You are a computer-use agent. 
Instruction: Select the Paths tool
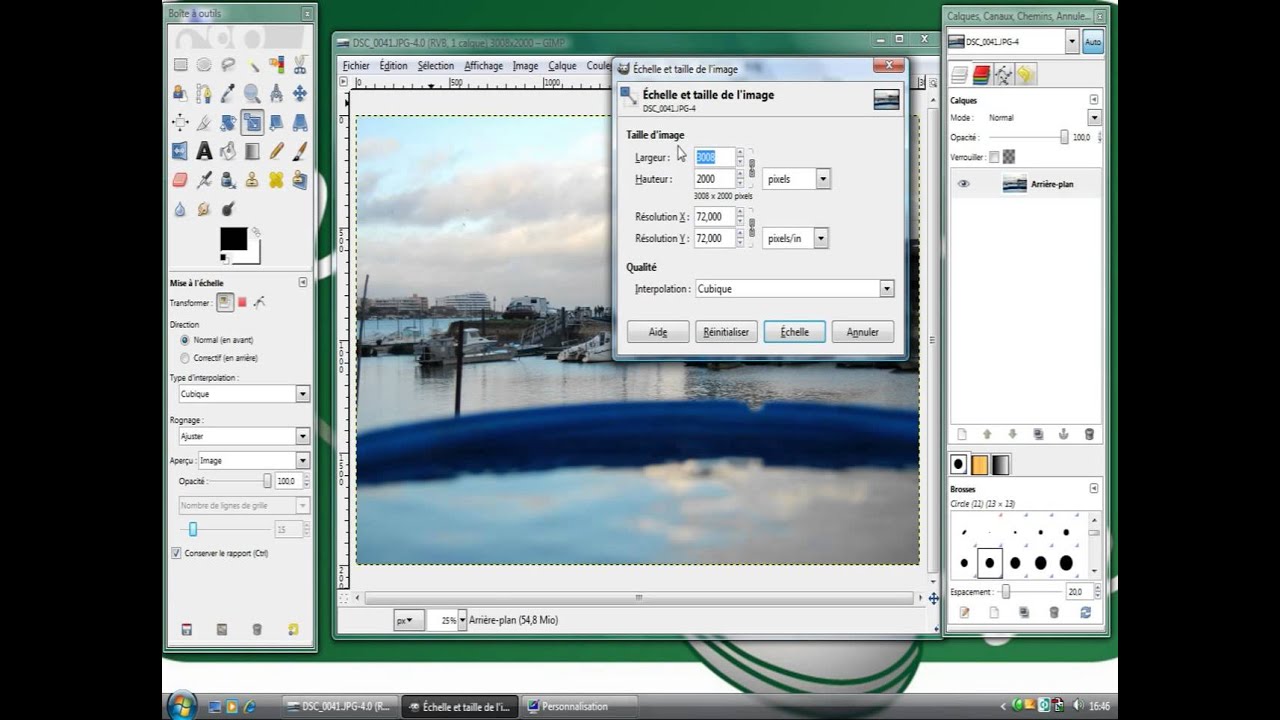204,93
